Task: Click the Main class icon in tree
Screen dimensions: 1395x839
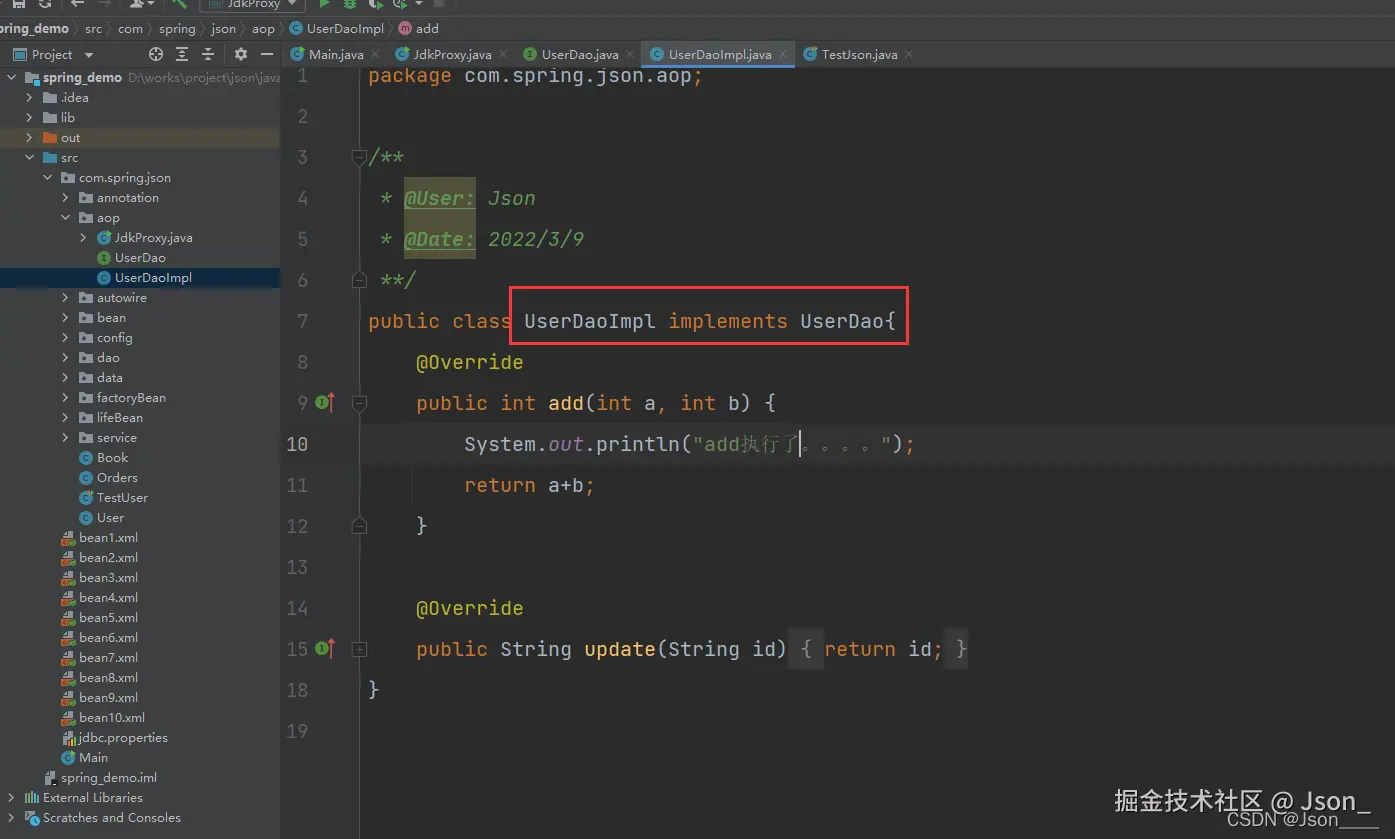Action: coord(68,758)
